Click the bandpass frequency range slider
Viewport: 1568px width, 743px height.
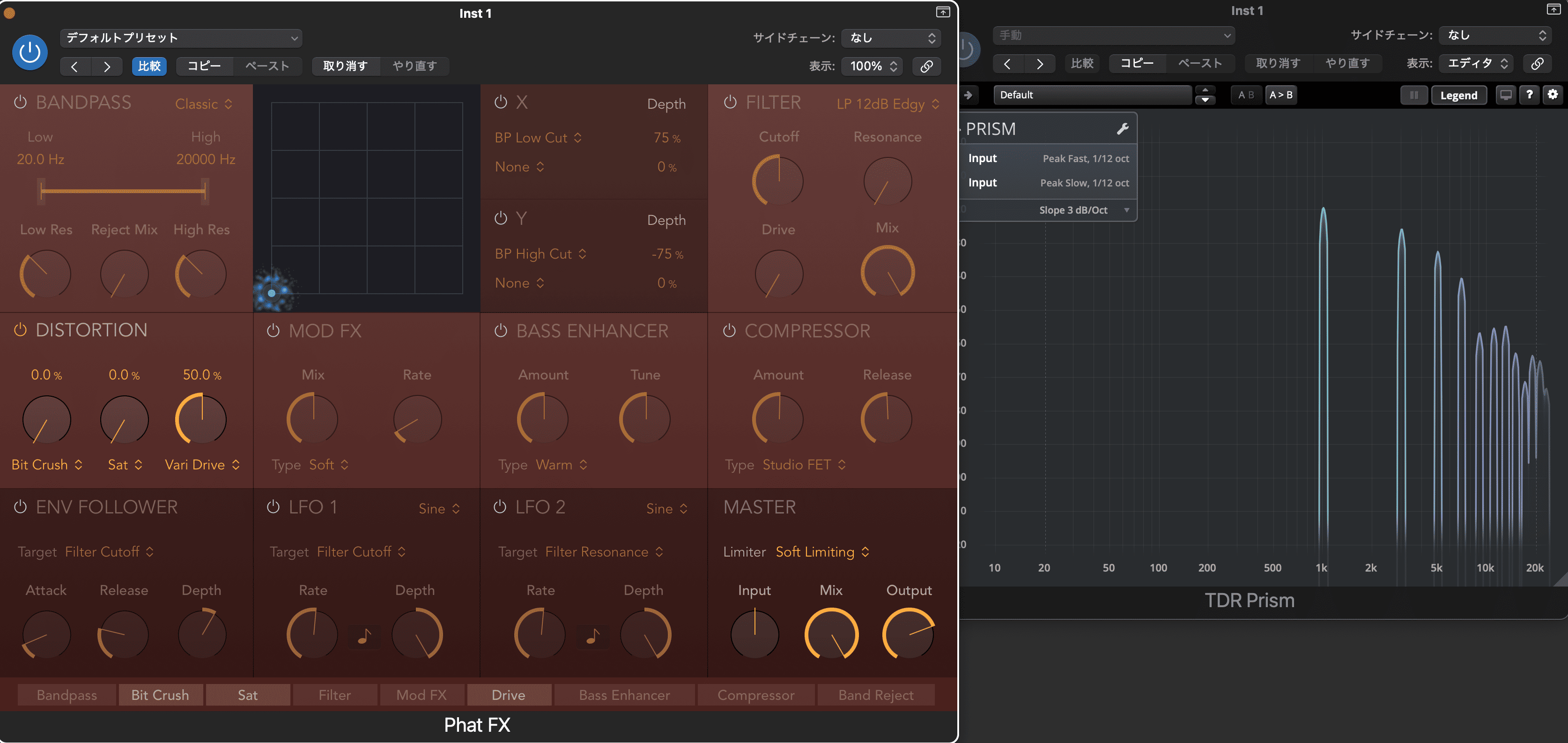tap(123, 191)
